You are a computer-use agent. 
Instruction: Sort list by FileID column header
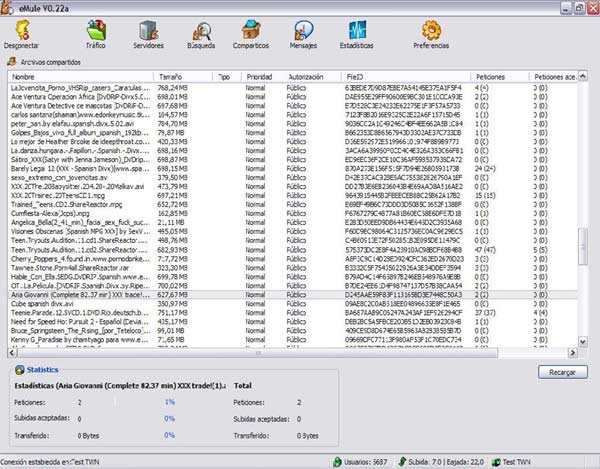[x=406, y=77]
